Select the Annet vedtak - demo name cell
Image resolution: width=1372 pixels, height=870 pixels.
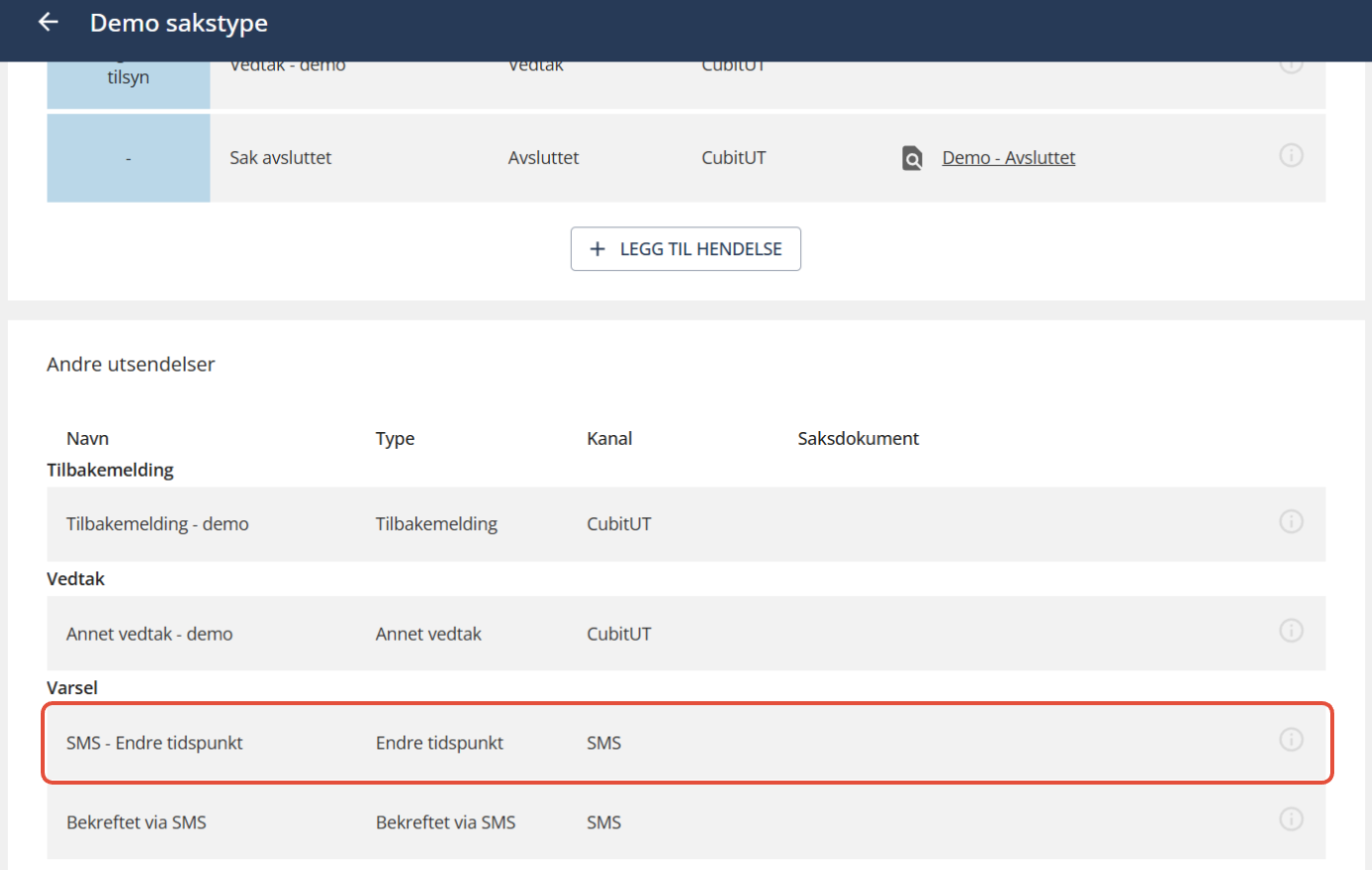pos(150,634)
